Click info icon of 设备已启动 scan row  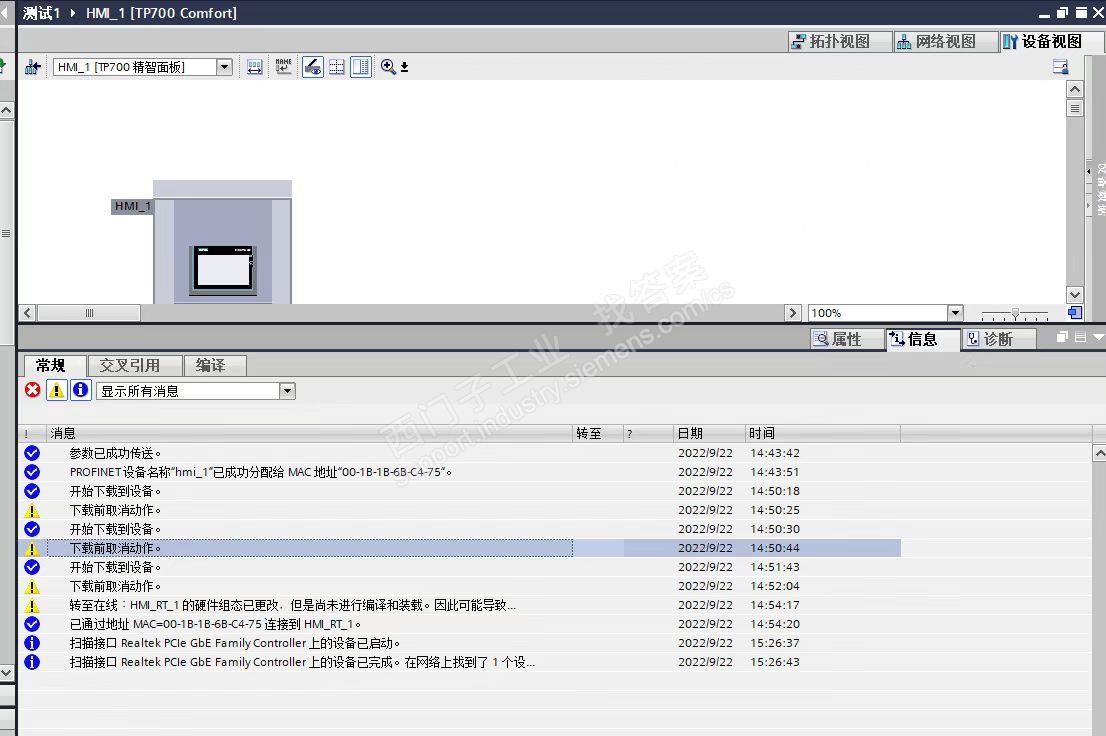32,643
